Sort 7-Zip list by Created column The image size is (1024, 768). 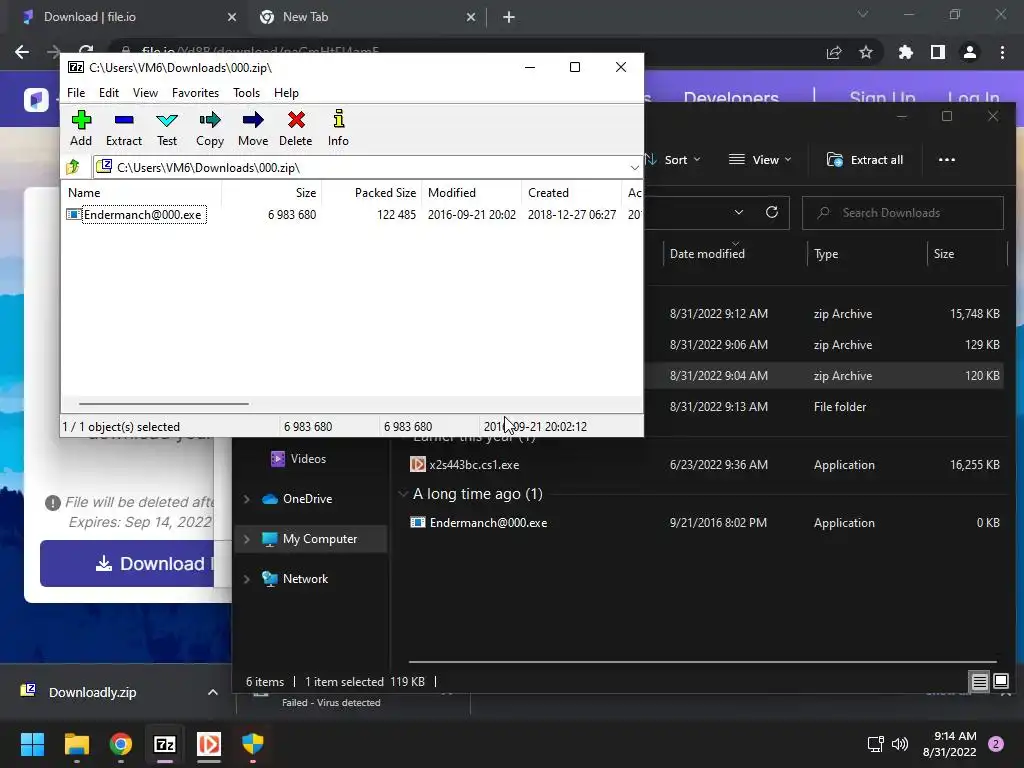tap(571, 193)
